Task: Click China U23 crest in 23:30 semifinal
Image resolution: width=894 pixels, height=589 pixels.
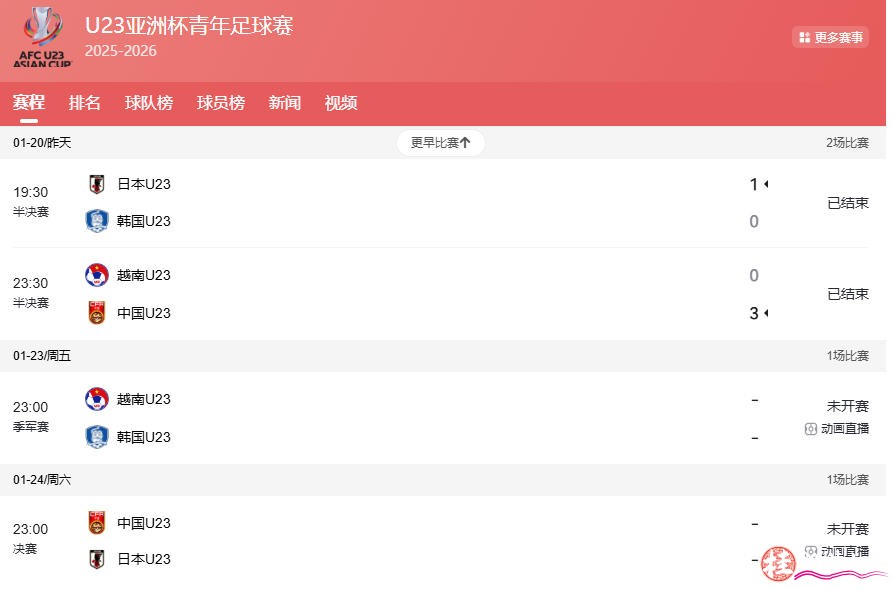Action: pos(96,313)
